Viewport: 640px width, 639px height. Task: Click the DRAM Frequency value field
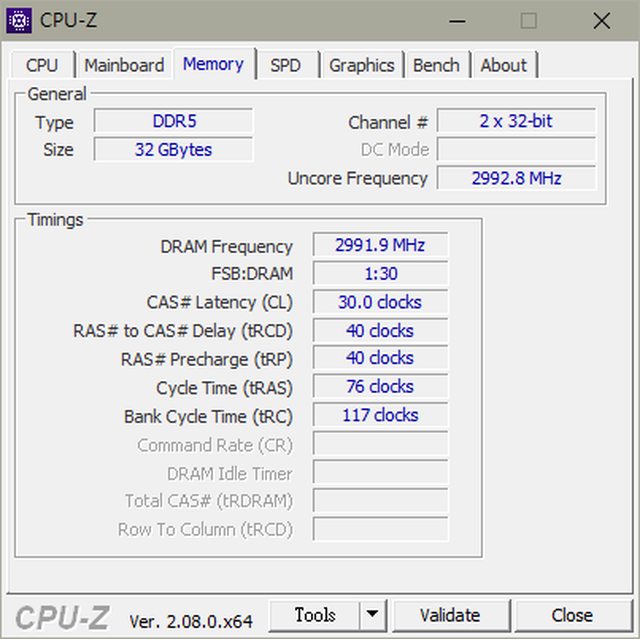click(380, 246)
